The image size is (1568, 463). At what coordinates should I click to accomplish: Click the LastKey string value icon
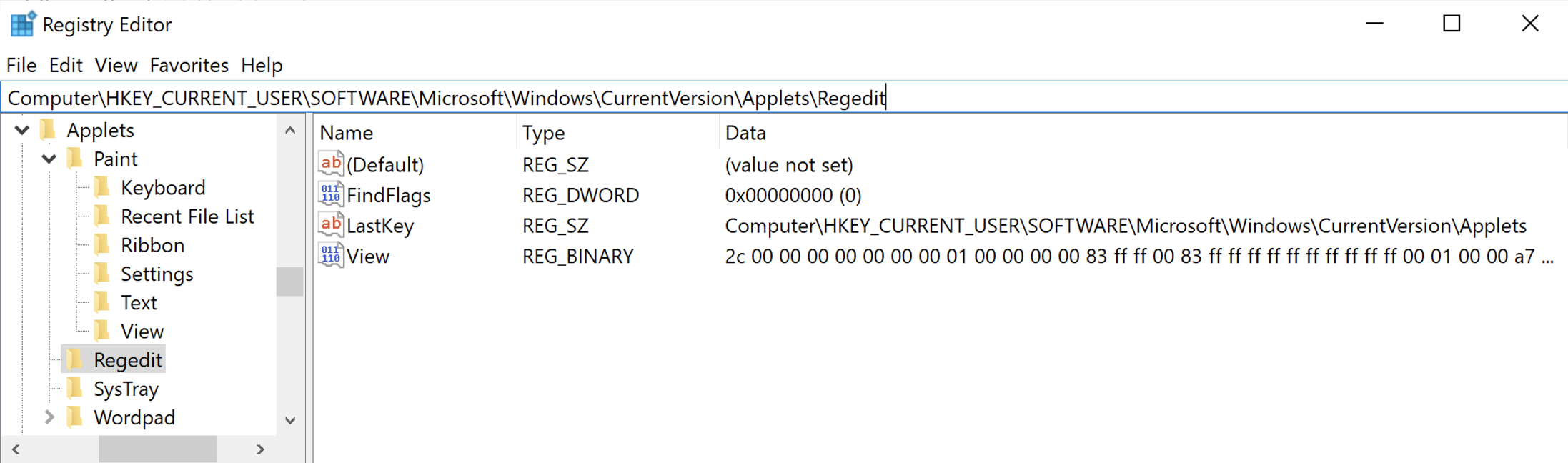click(x=331, y=225)
